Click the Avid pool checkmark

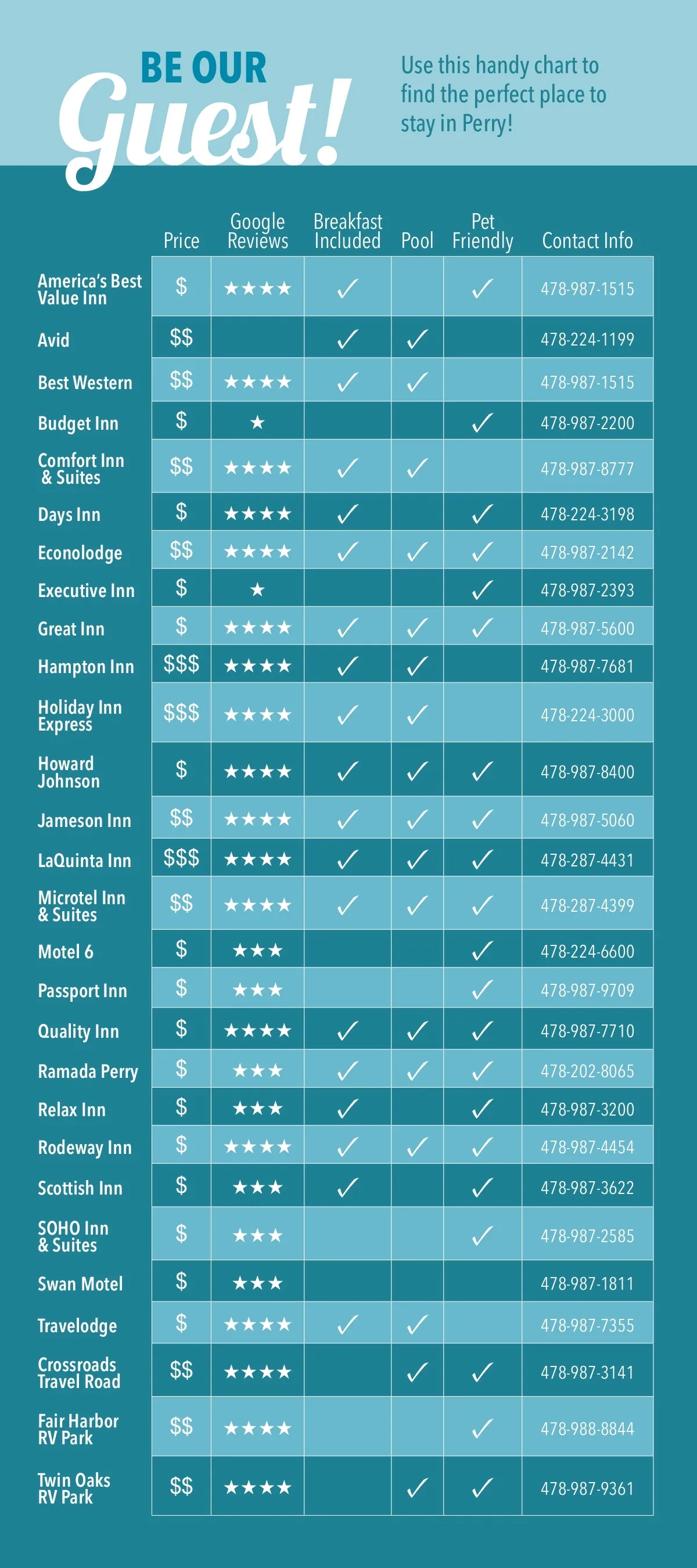tap(417, 339)
